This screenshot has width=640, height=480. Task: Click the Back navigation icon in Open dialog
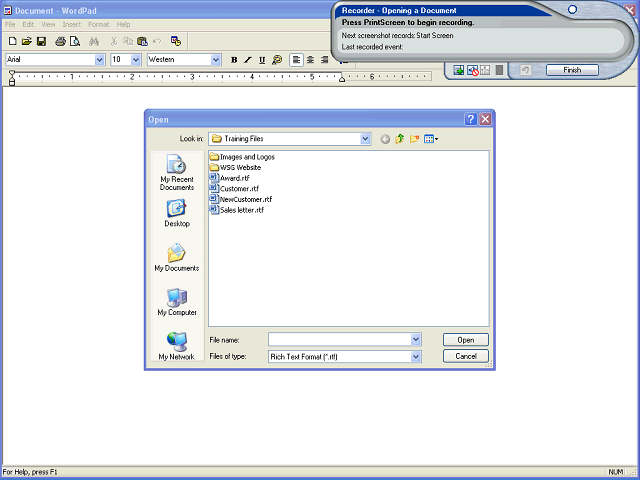(x=385, y=139)
